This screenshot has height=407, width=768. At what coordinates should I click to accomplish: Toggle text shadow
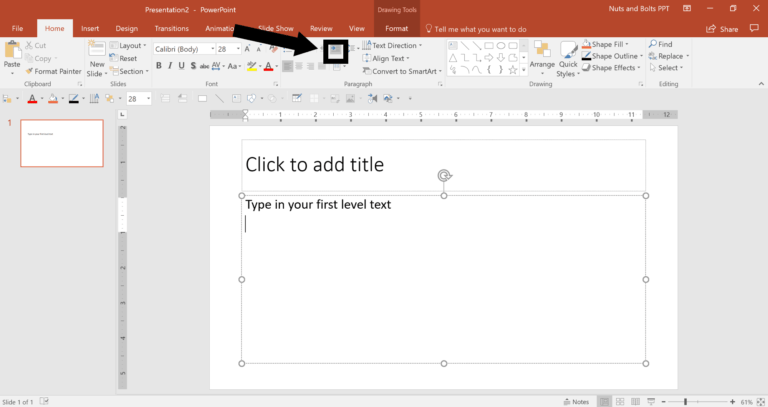pos(193,66)
